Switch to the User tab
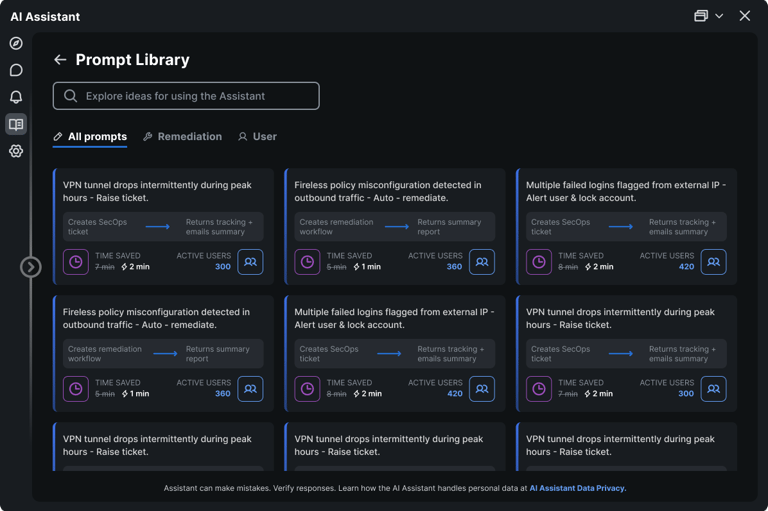This screenshot has height=511, width=768. tap(257, 137)
